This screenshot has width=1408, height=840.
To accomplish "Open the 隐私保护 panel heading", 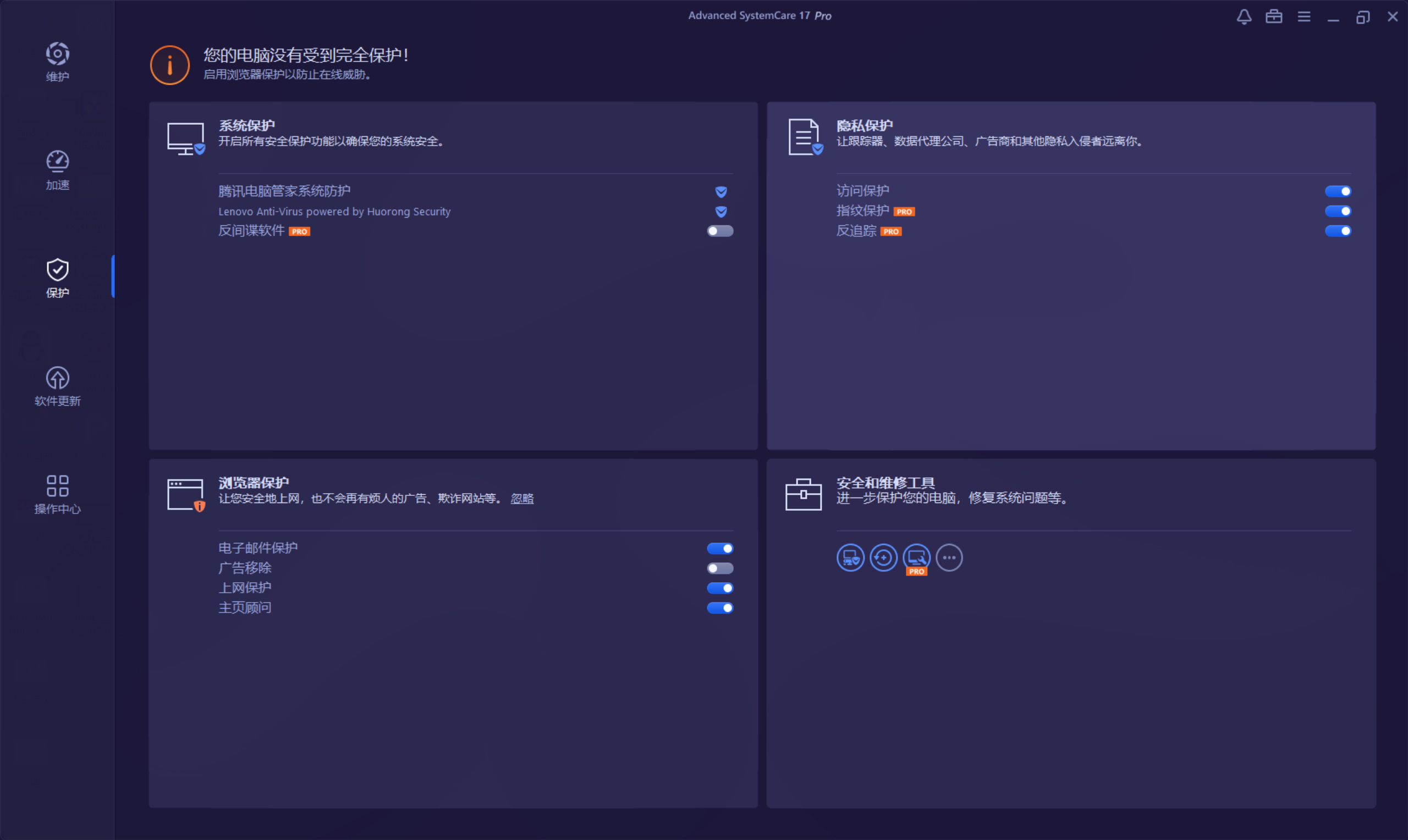I will (864, 125).
